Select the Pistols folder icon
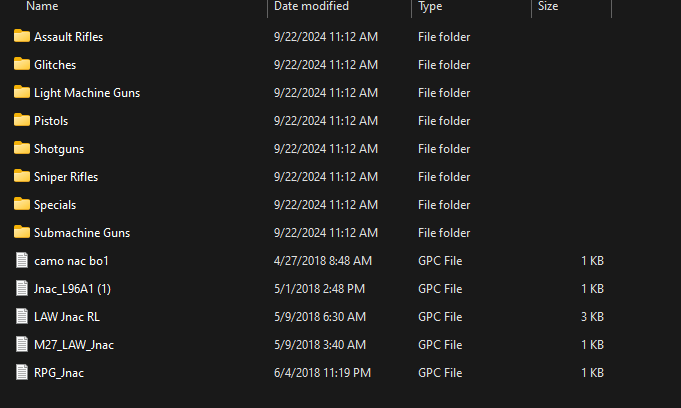Screen dimensions: 681x408 22,121
